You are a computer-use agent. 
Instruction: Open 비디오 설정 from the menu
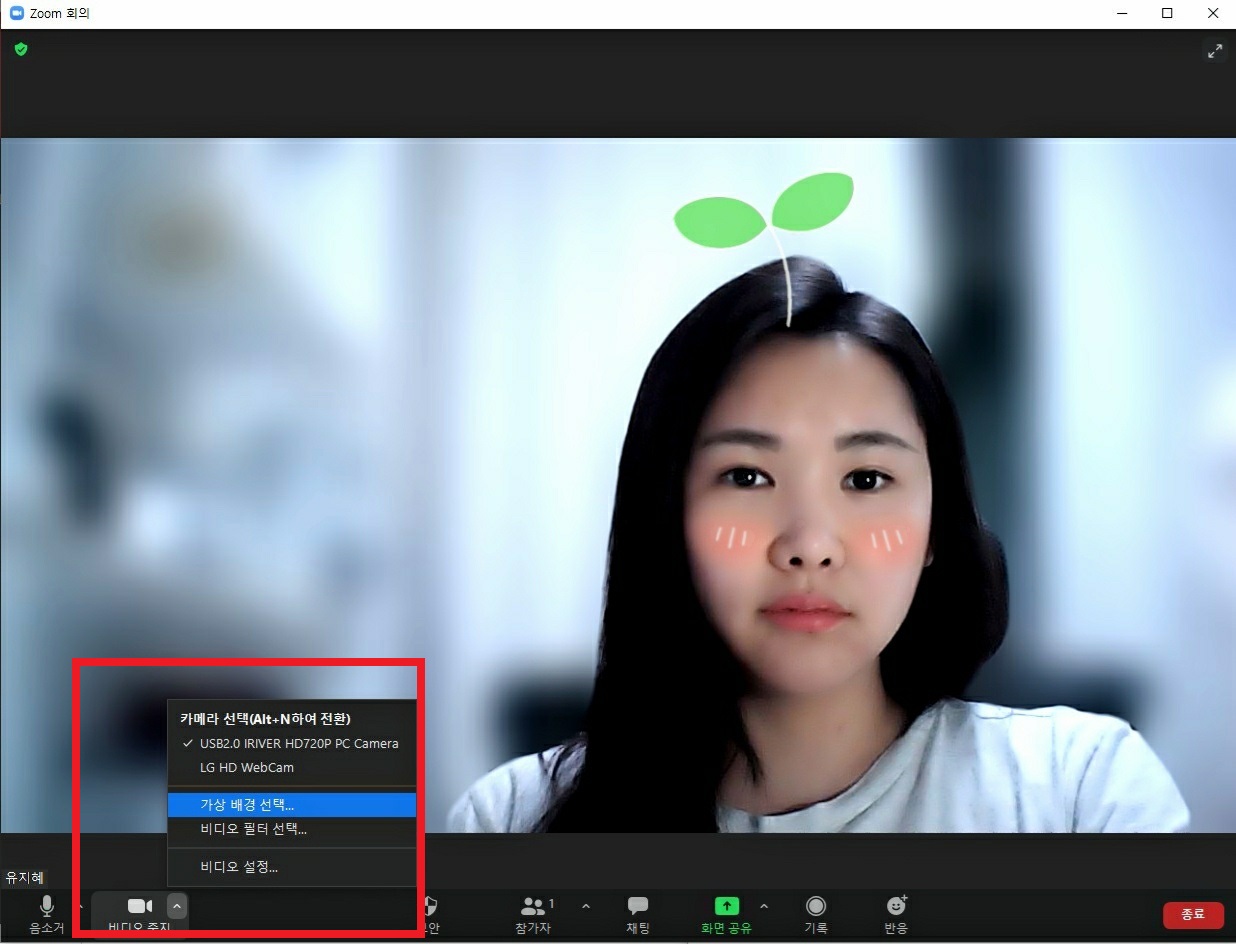(239, 867)
